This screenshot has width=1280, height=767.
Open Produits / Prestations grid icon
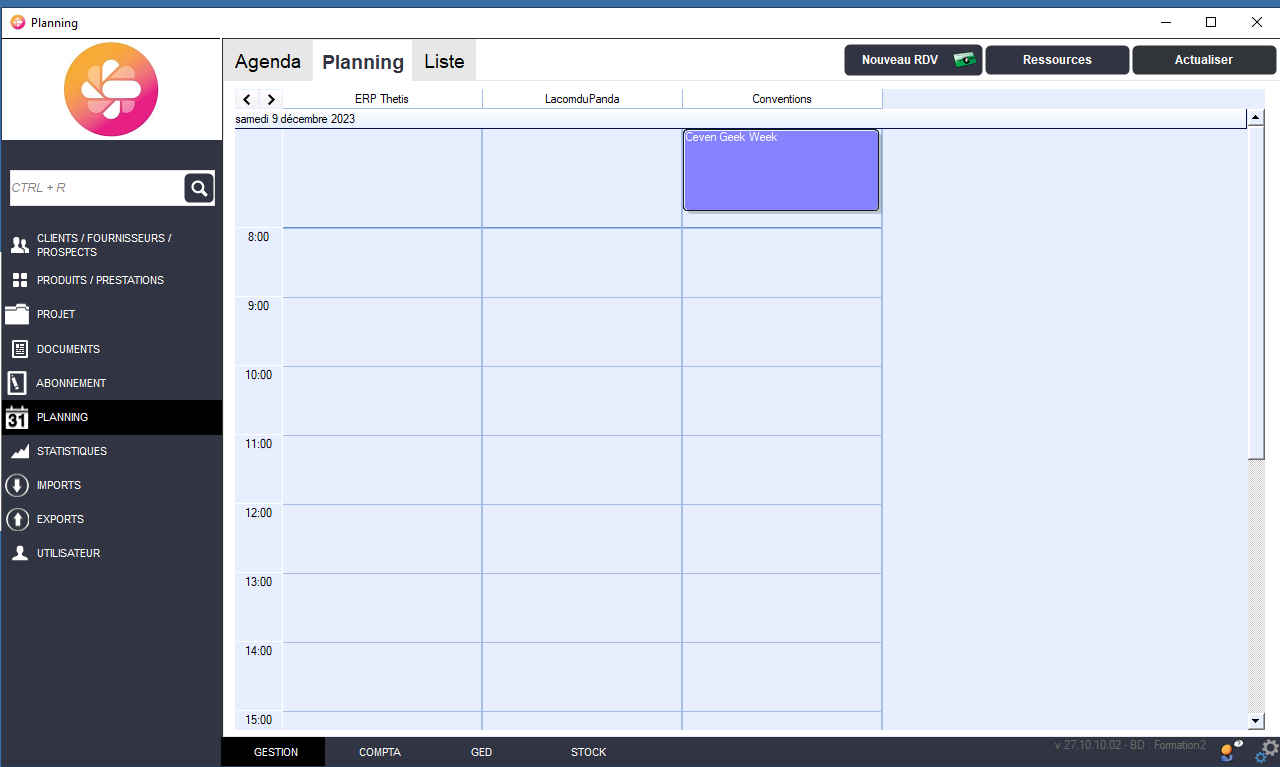(x=19, y=280)
